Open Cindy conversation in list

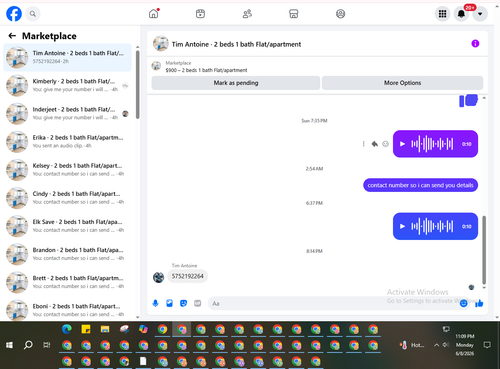click(67, 198)
